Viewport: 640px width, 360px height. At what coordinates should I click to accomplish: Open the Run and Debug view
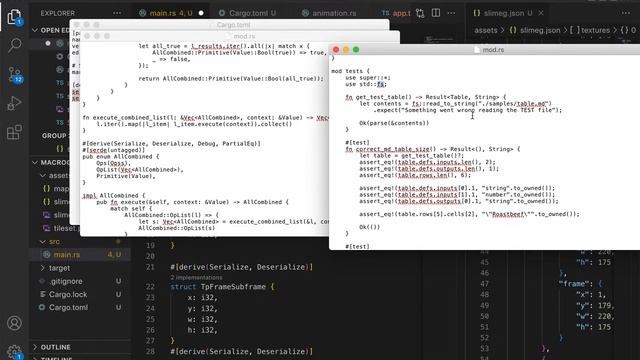coord(14,103)
